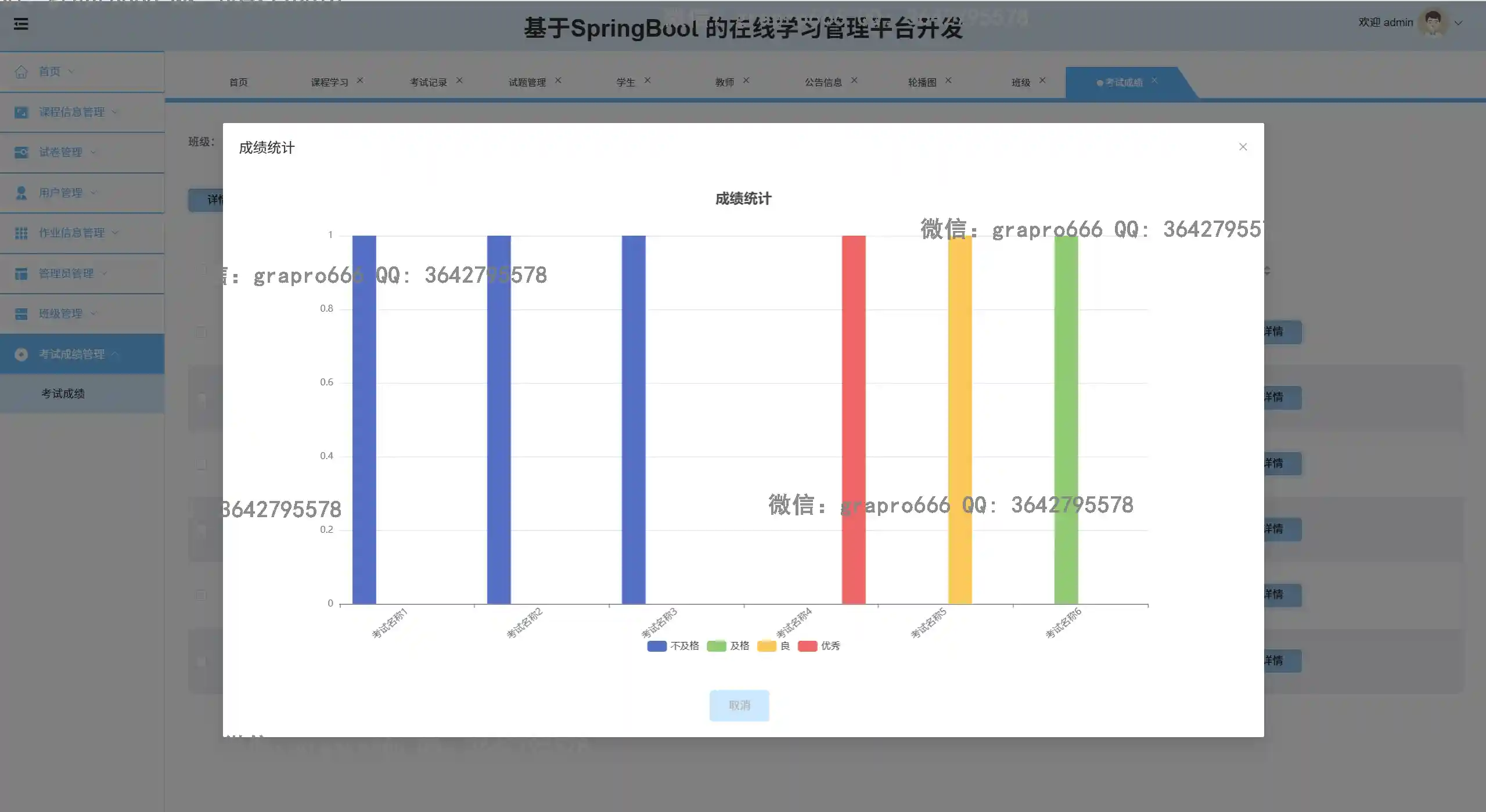Screen dimensions: 1486x812
Task: Click the user management person icon
Action: [21, 193]
